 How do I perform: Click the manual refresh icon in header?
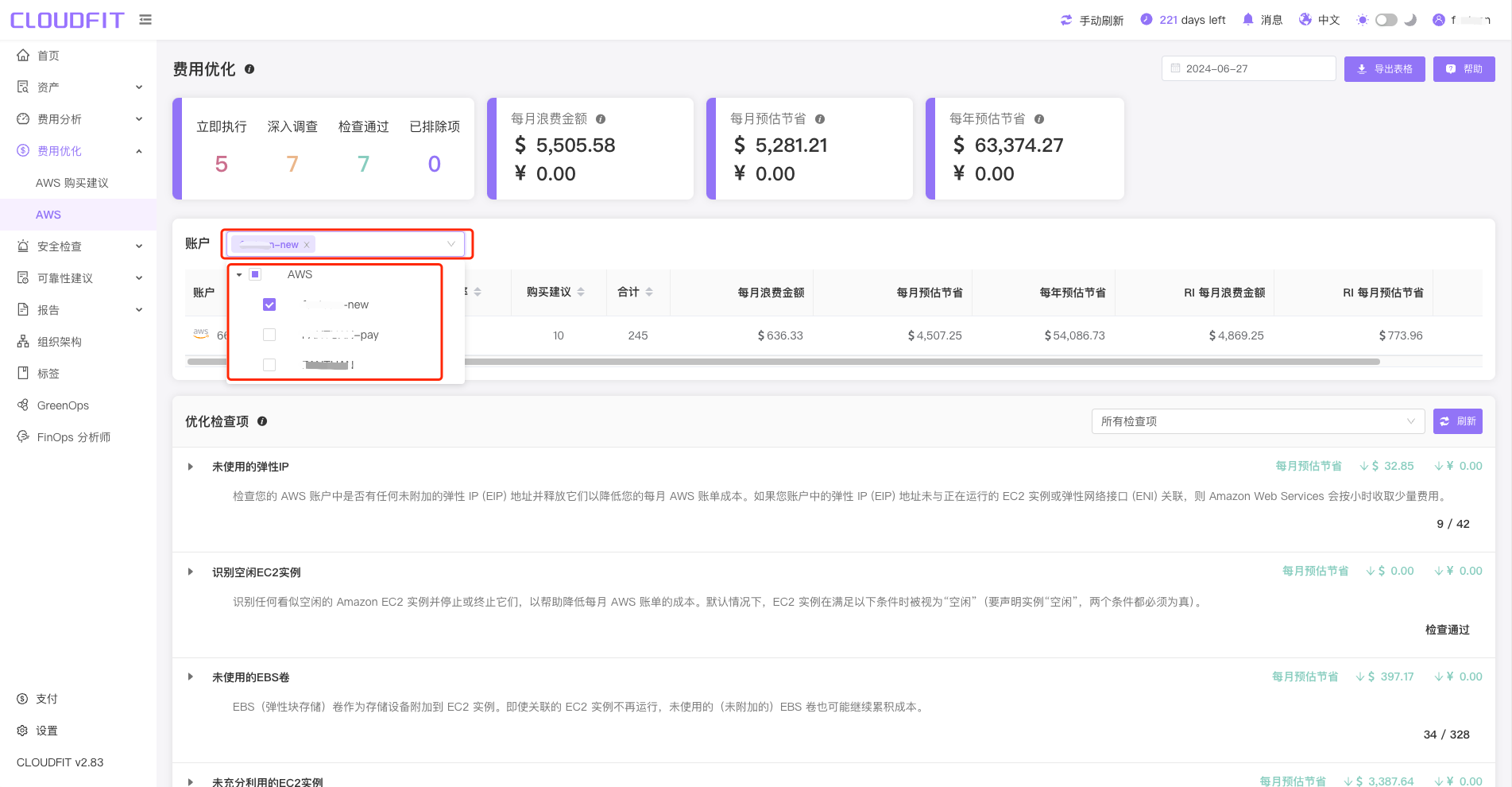1066,20
